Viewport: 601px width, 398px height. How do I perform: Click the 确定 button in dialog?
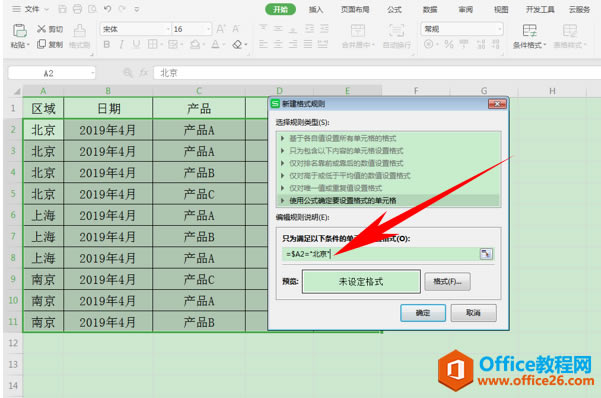click(423, 313)
